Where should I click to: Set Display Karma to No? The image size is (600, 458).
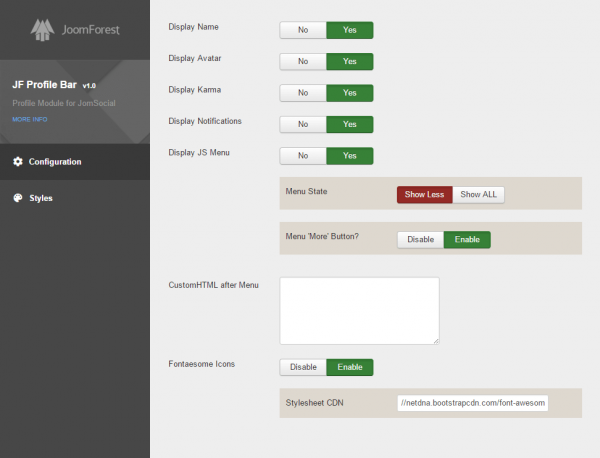click(x=303, y=93)
